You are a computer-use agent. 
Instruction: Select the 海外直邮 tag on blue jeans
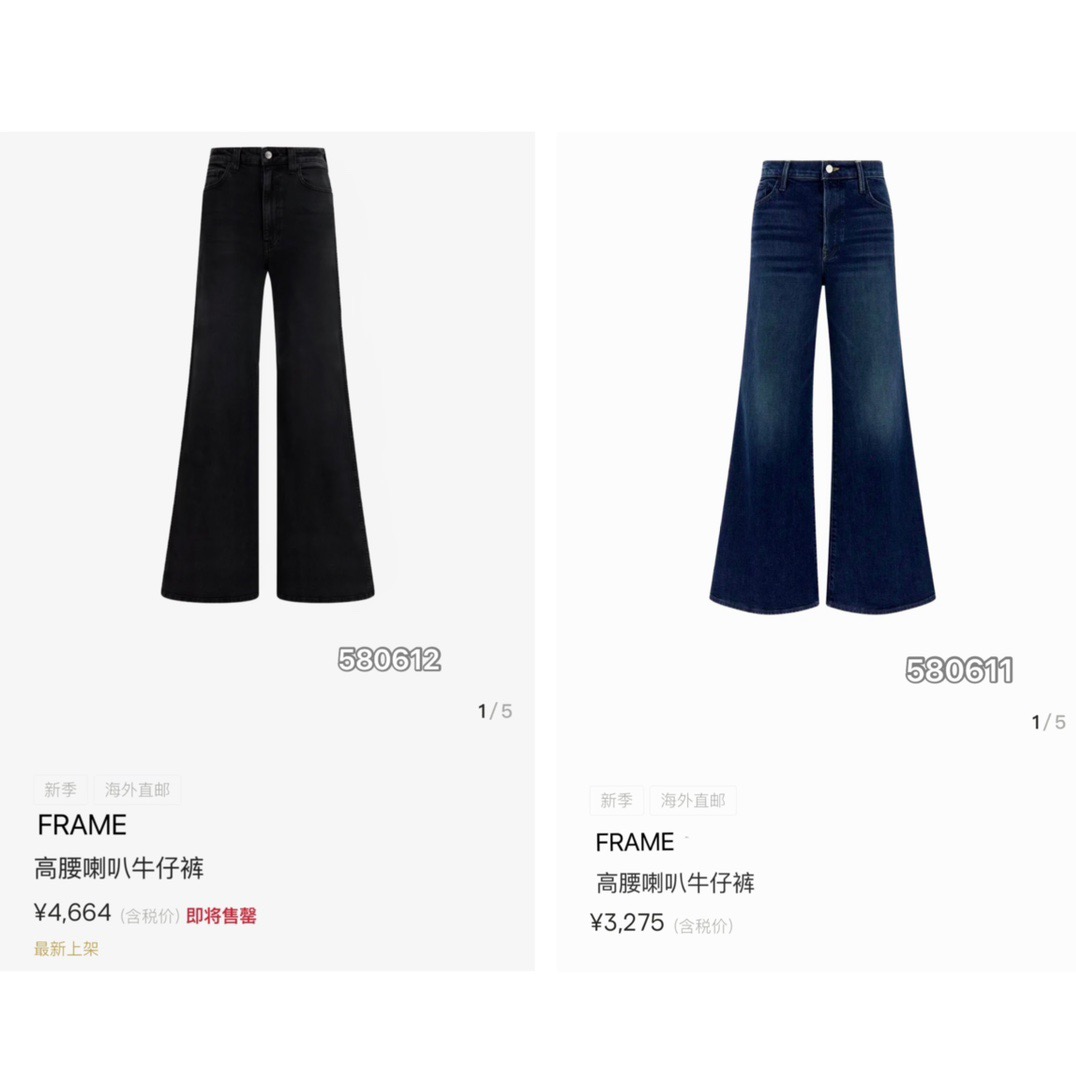[693, 801]
